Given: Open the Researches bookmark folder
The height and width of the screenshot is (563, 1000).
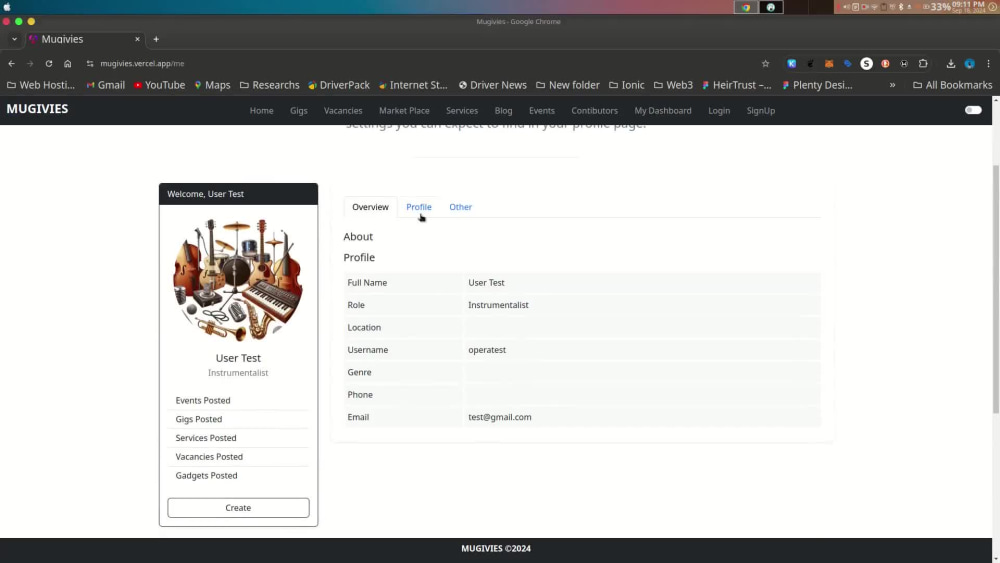Looking at the screenshot, I should tap(269, 85).
